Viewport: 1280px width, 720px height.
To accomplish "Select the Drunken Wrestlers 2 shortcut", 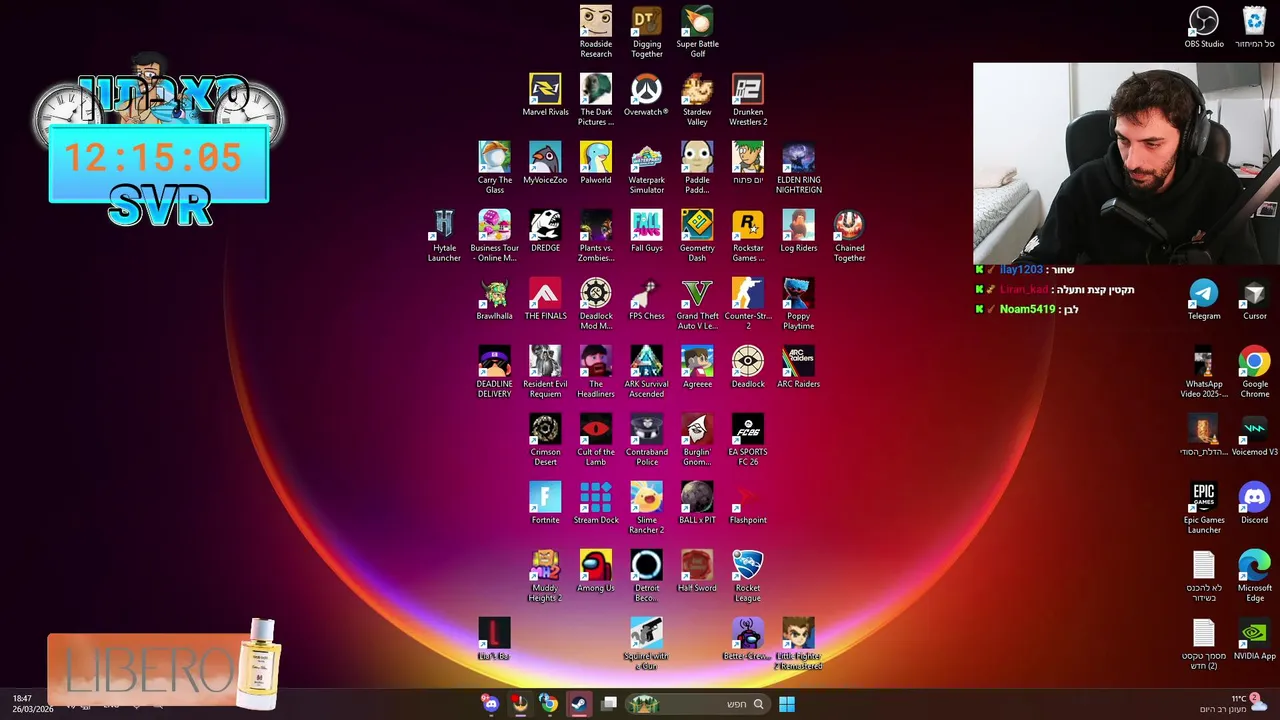I will click(x=748, y=100).
